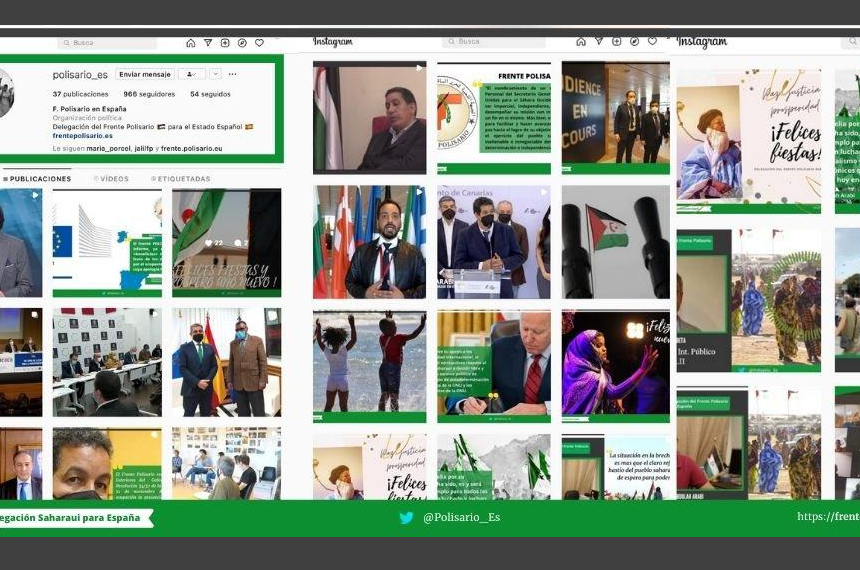Open Canarias podium speech video thumbnail

(x=494, y=242)
